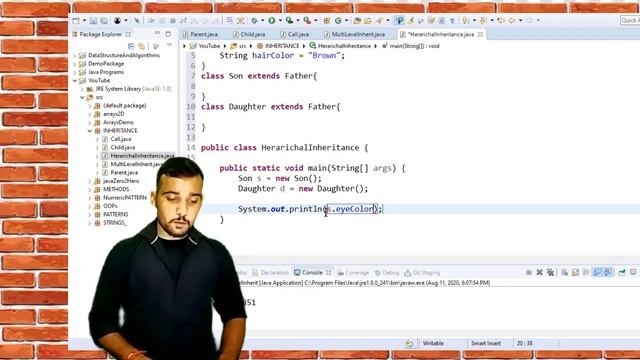The image size is (640, 360).
Task: Click the Previous Annotation icon
Action: click(x=484, y=20)
